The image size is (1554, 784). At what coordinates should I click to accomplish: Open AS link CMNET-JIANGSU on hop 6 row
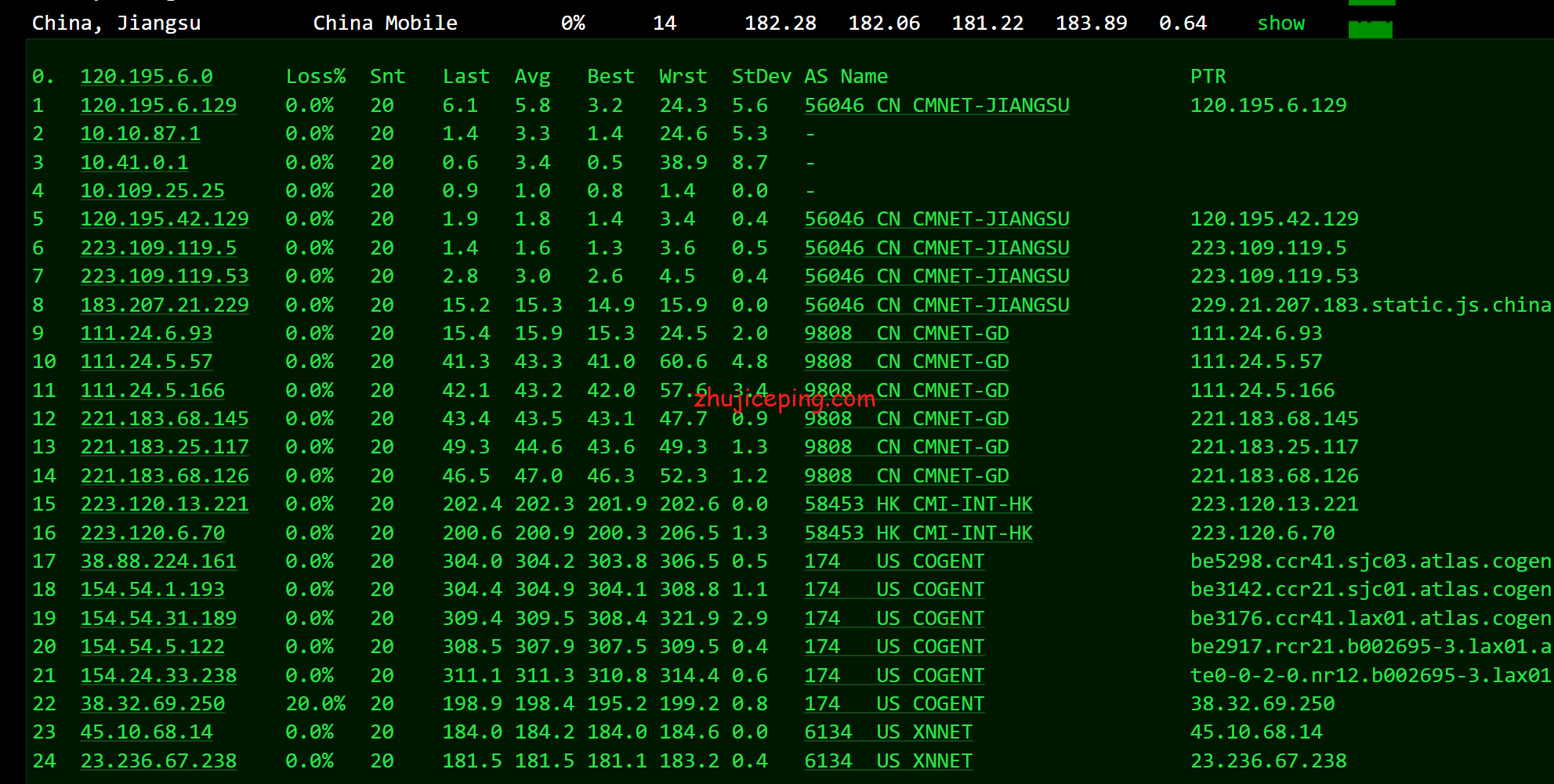pyautogui.click(x=937, y=248)
